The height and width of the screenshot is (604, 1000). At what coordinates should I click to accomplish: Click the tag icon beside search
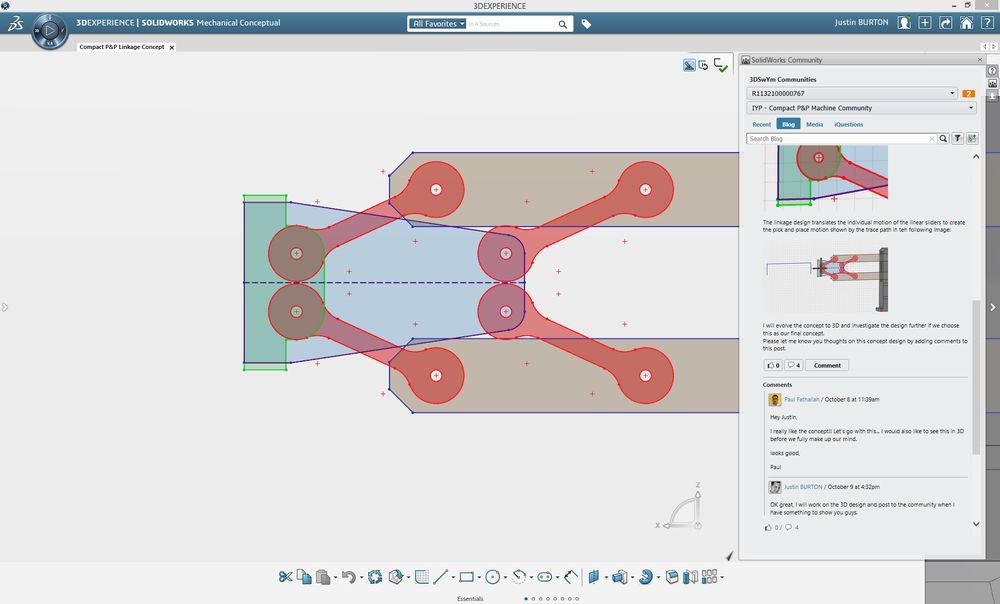586,24
